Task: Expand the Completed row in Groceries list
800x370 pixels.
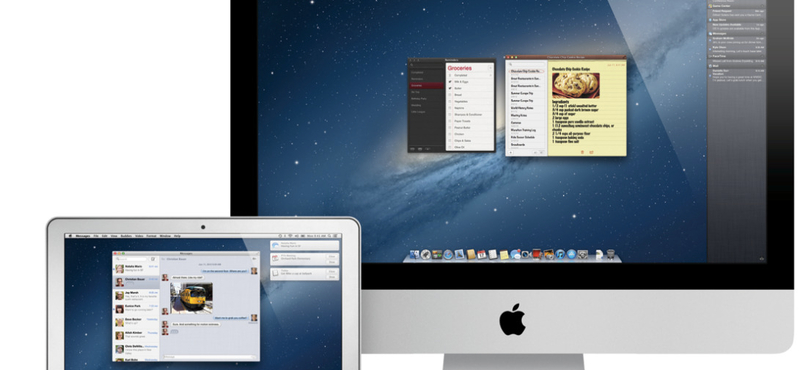Action: [x=490, y=75]
